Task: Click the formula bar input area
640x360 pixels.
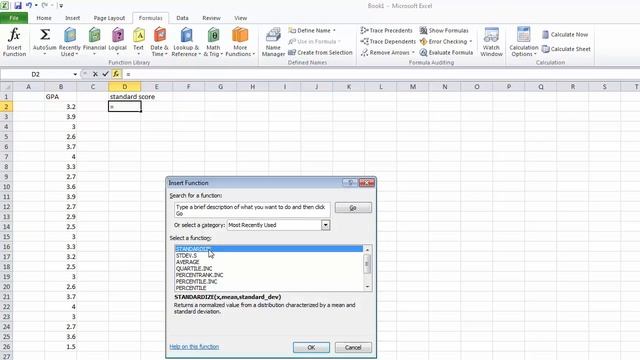Action: coord(380,74)
